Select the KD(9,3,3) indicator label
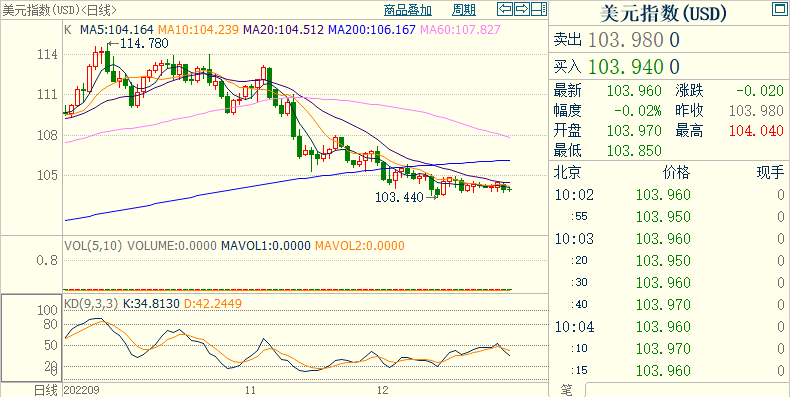This screenshot has width=790, height=397. (x=91, y=304)
